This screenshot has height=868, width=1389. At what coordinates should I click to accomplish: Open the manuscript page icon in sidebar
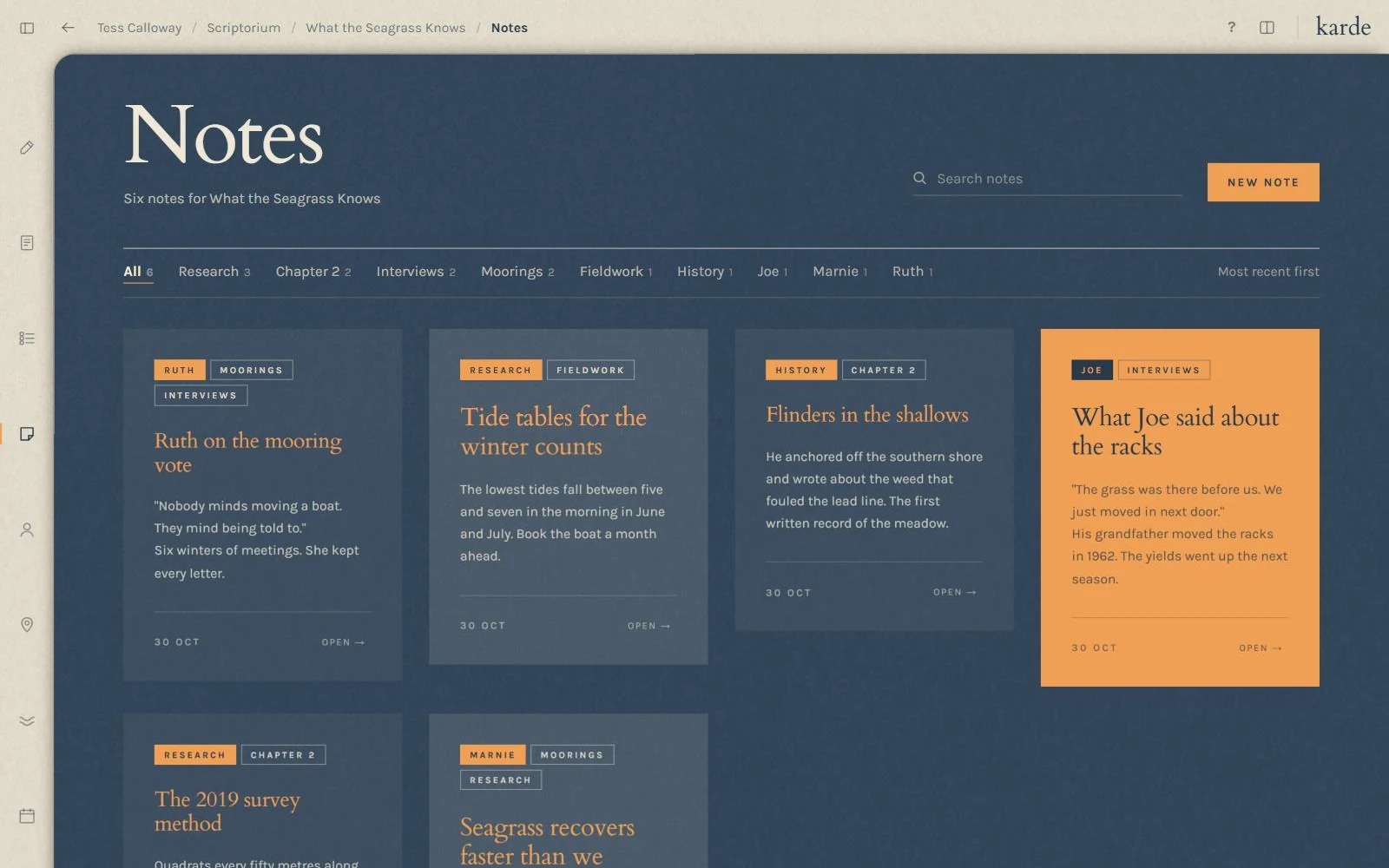point(27,243)
